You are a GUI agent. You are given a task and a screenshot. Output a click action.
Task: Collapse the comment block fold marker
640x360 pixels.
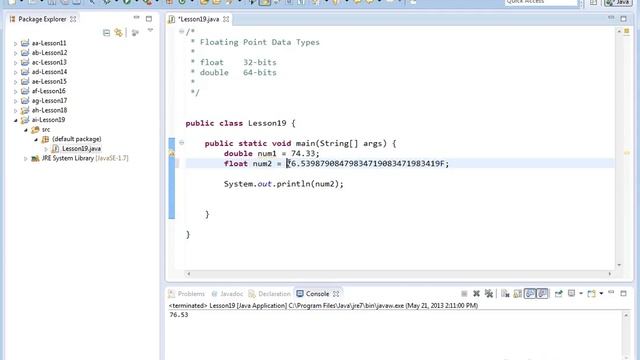181,31
